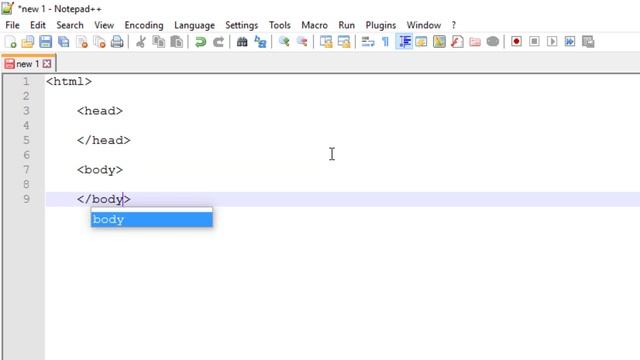The width and height of the screenshot is (640, 360).
Task: Place cursor in the <html> line
Action: coord(69,81)
